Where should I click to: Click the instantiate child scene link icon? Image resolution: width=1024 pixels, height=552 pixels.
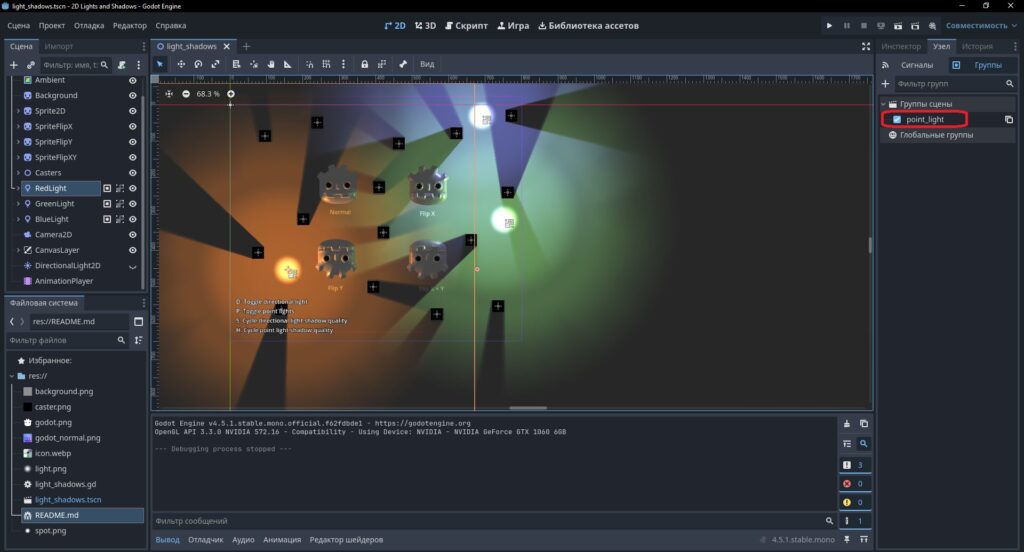30,65
